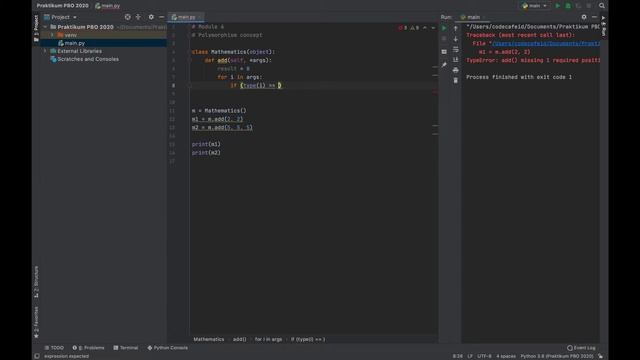Jump down the stack trace arrow
This screenshot has width=640, height=360.
(x=456, y=39)
